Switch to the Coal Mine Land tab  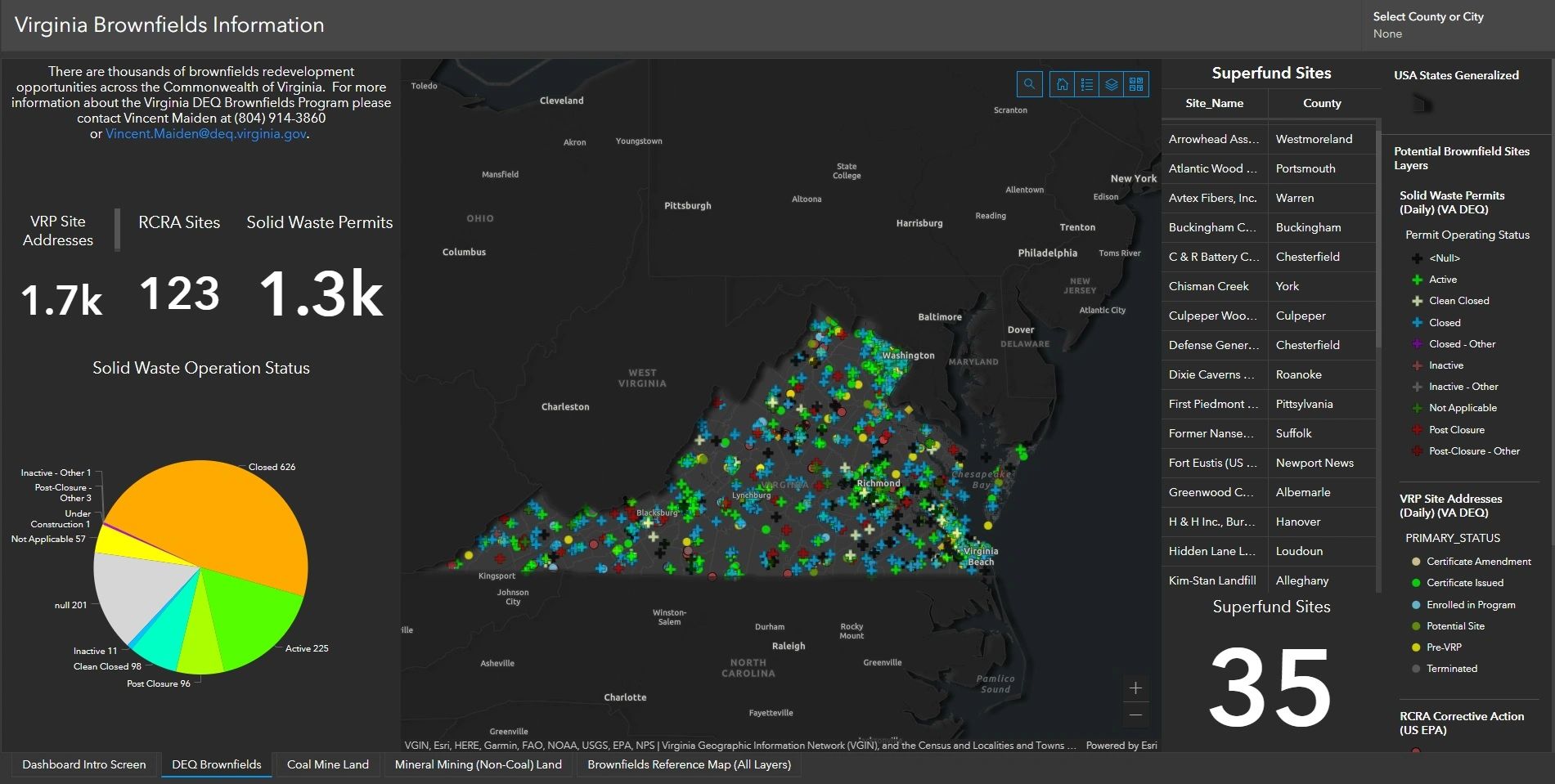[x=327, y=764]
